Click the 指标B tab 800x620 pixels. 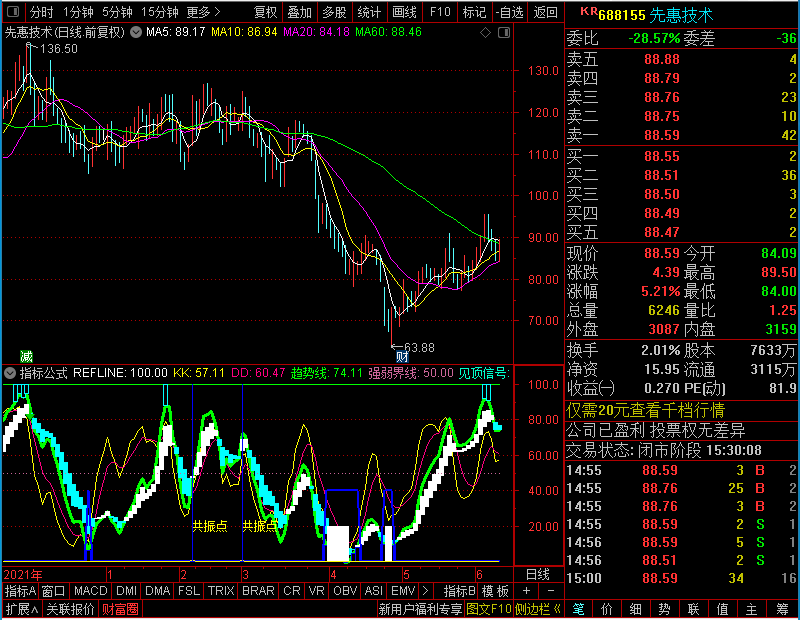(460, 591)
